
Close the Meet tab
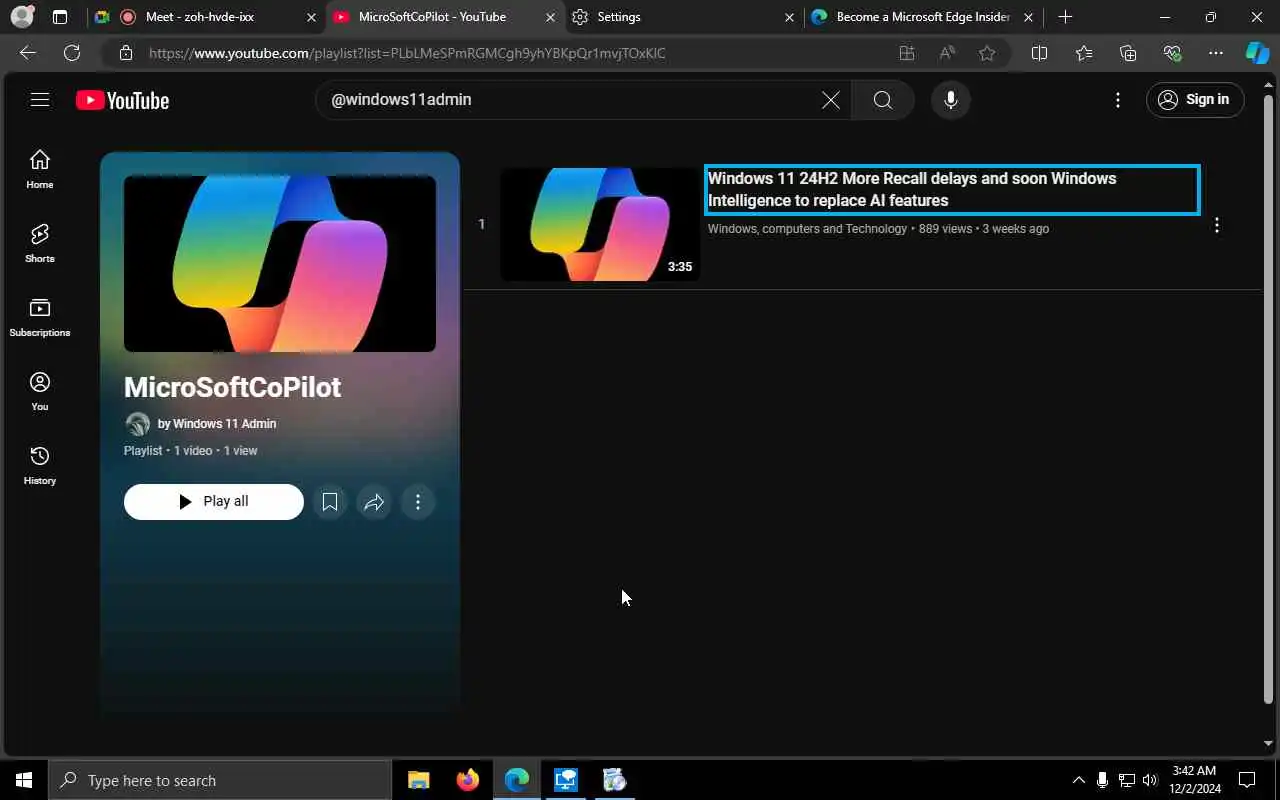click(311, 17)
